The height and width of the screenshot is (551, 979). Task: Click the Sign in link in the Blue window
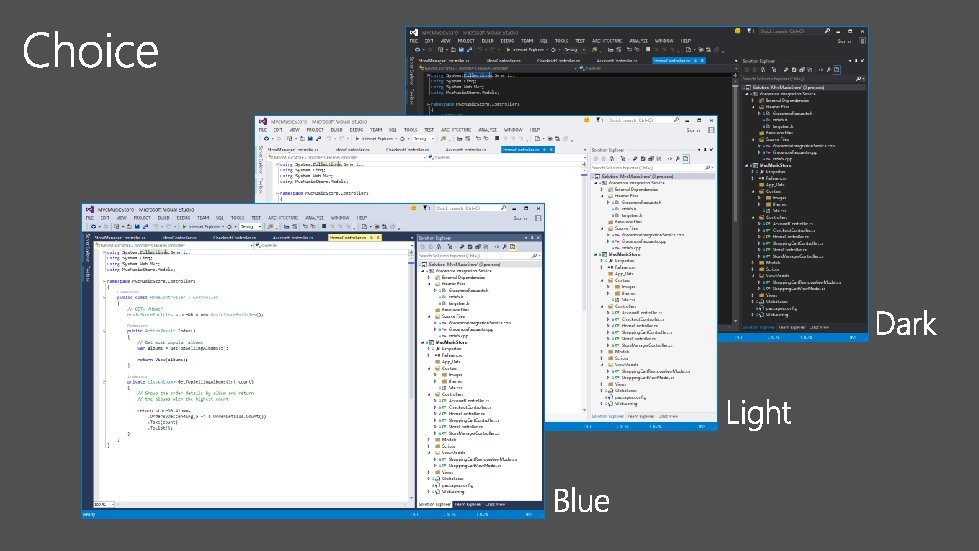[521, 218]
